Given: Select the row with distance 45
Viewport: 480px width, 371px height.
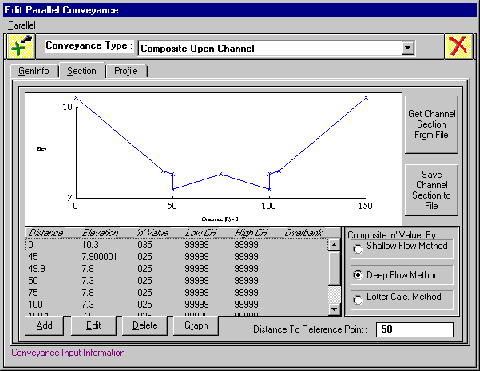Looking at the screenshot, I should pyautogui.click(x=177, y=257).
